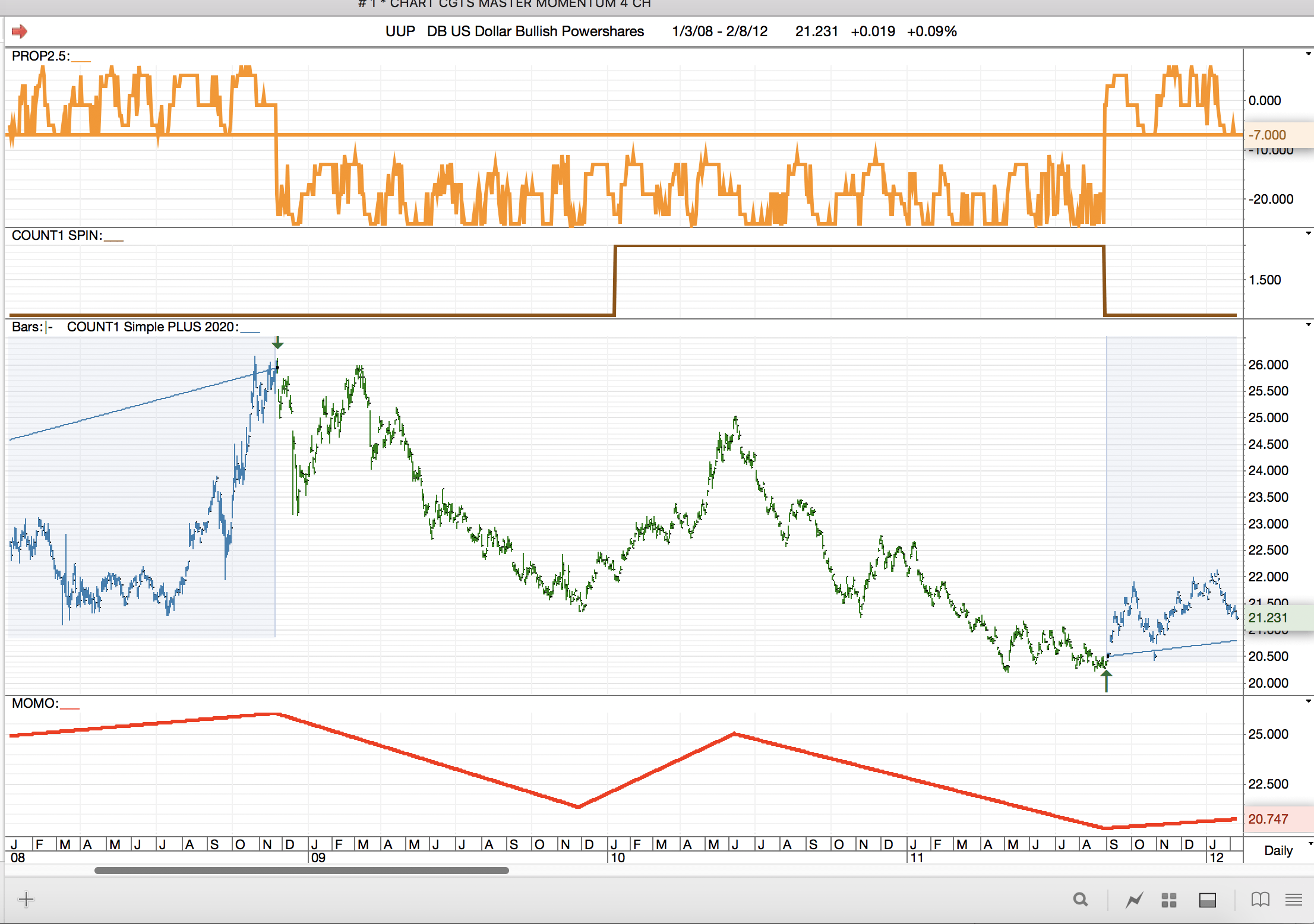The image size is (1314, 924).
Task: Expand PROP2.5 pane scale dropdown triangle
Action: 1308,54
